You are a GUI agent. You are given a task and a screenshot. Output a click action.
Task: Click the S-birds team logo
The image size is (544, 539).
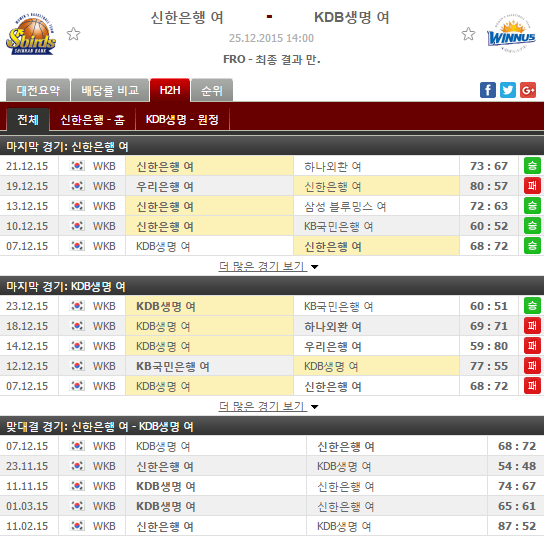tap(31, 34)
